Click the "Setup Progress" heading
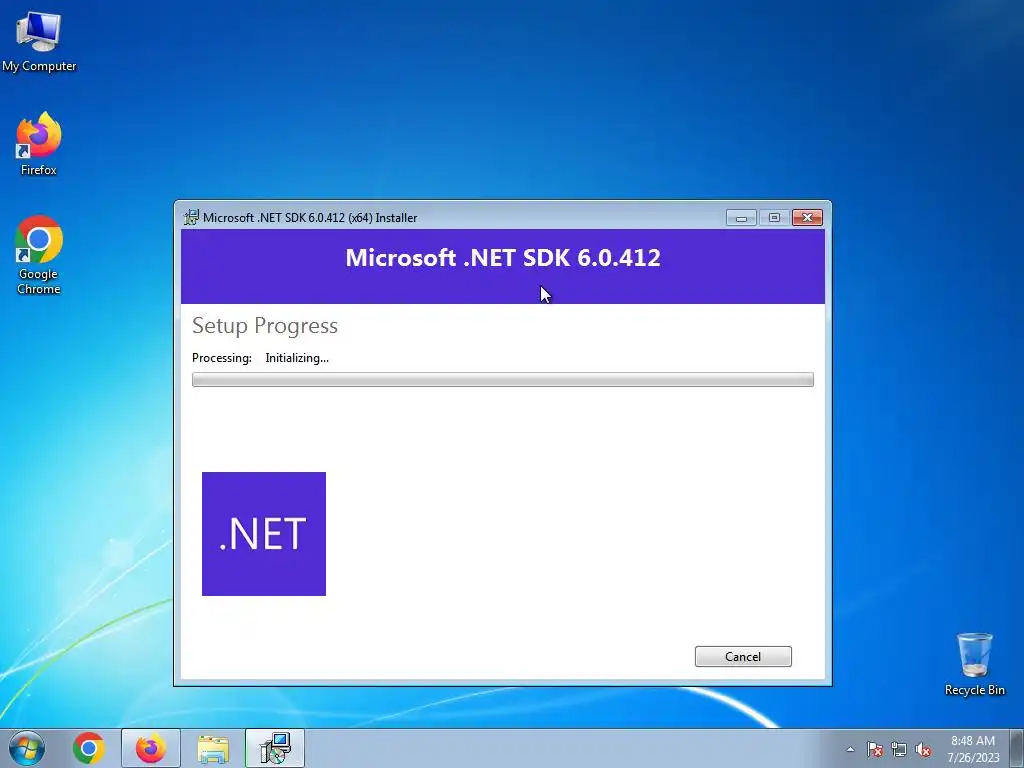 [264, 325]
